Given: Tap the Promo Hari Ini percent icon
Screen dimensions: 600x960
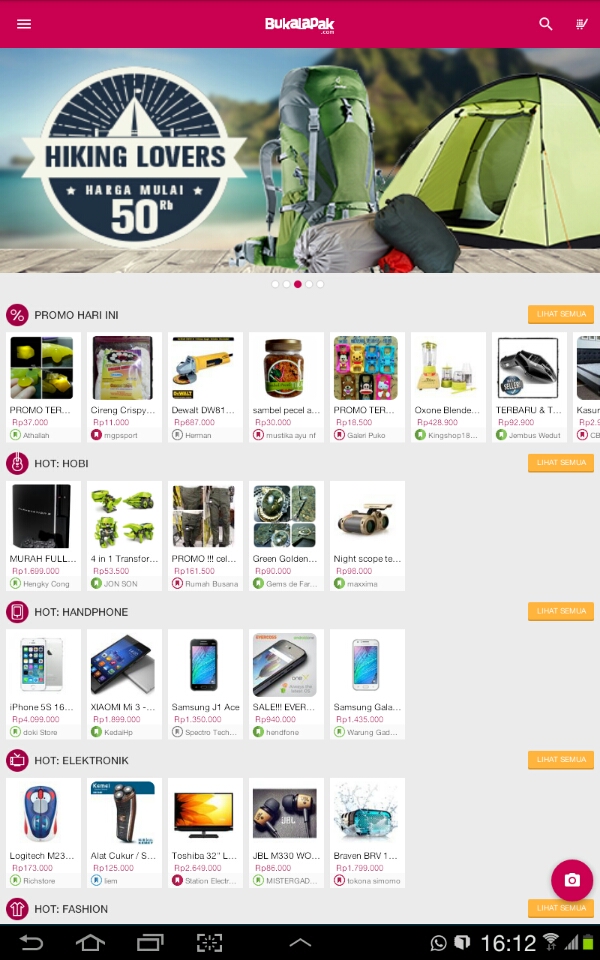Looking at the screenshot, I should coord(17,315).
